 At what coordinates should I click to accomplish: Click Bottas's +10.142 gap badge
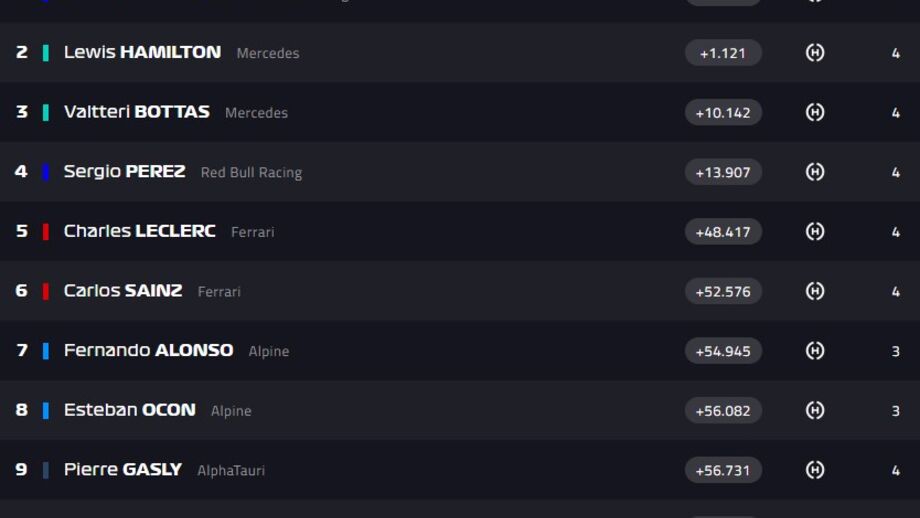pos(723,112)
